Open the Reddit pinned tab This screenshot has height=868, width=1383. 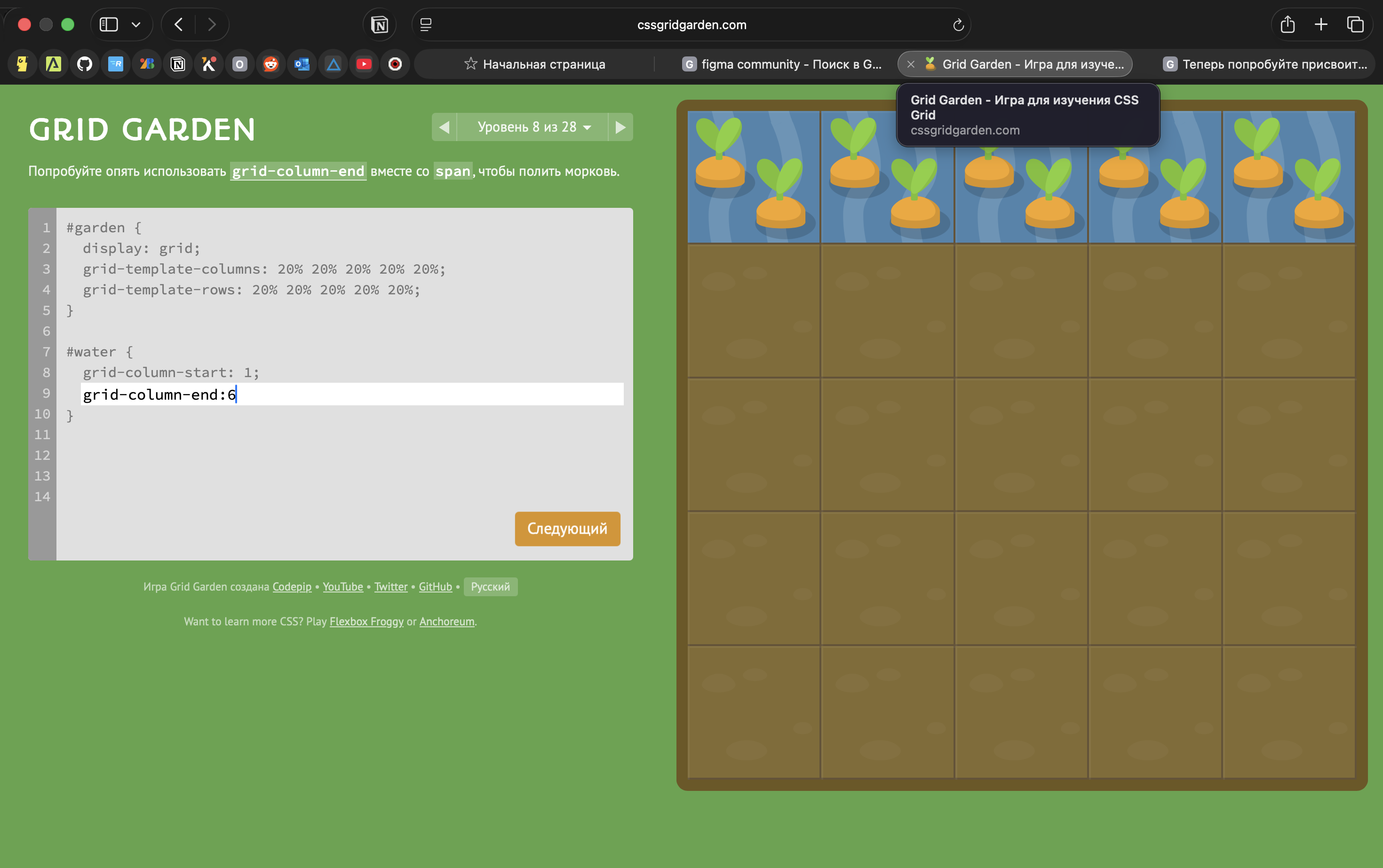click(271, 64)
